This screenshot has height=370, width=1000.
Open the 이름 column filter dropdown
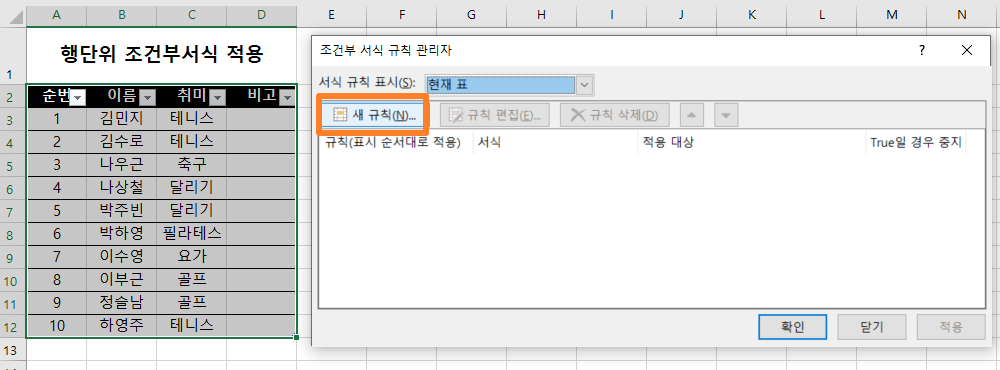point(147,98)
